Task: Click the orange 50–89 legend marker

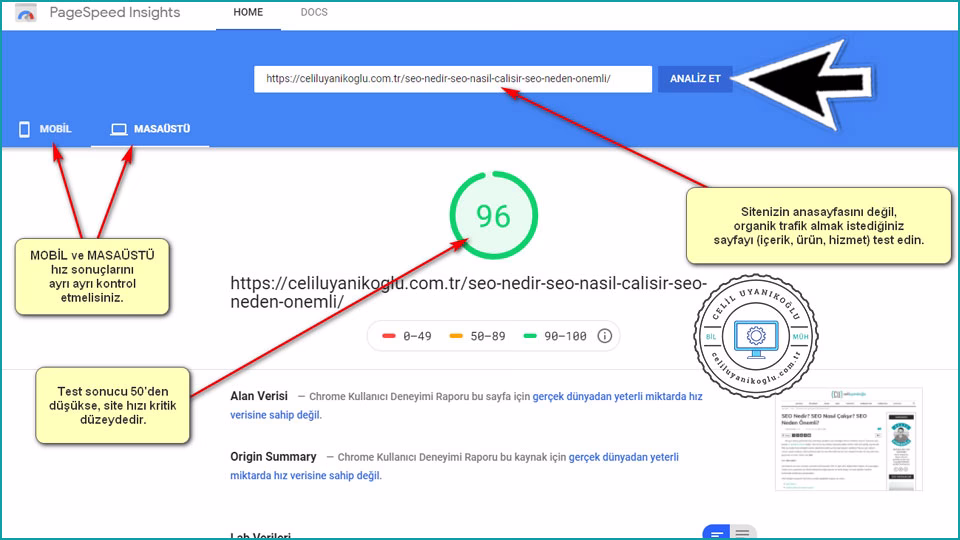Action: tap(456, 336)
